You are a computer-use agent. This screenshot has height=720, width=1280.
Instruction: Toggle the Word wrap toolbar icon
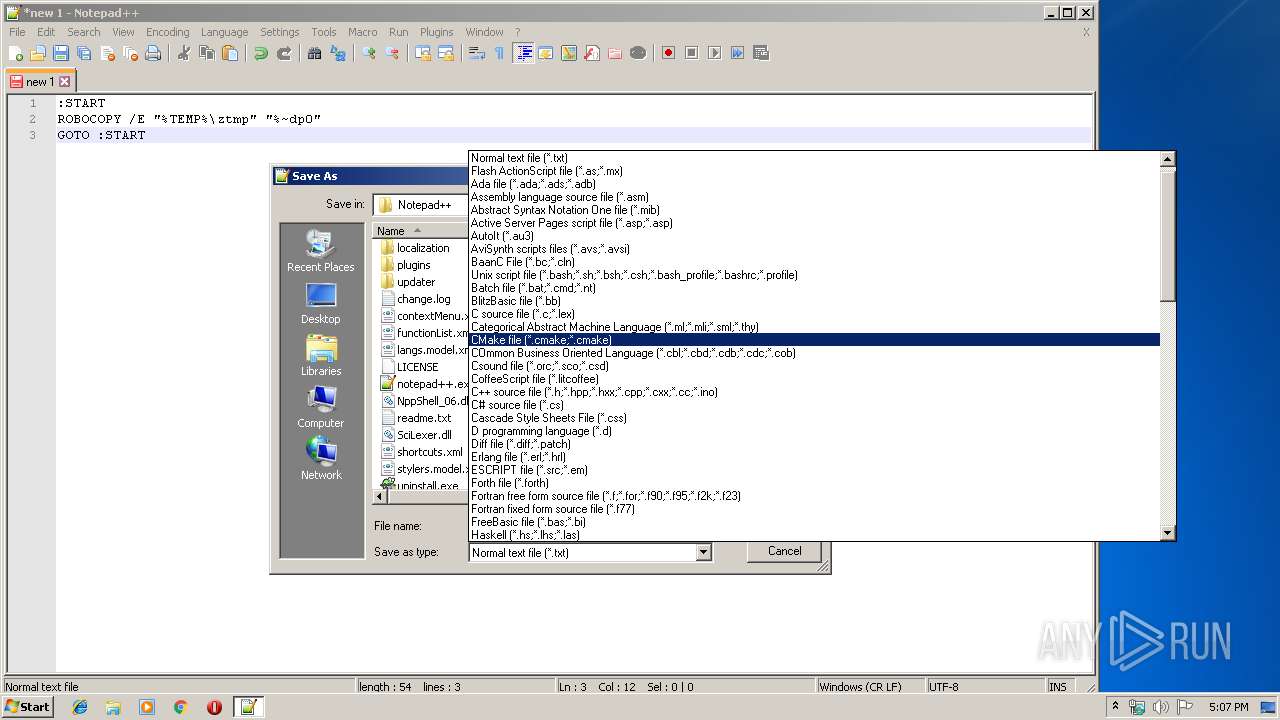pos(477,53)
